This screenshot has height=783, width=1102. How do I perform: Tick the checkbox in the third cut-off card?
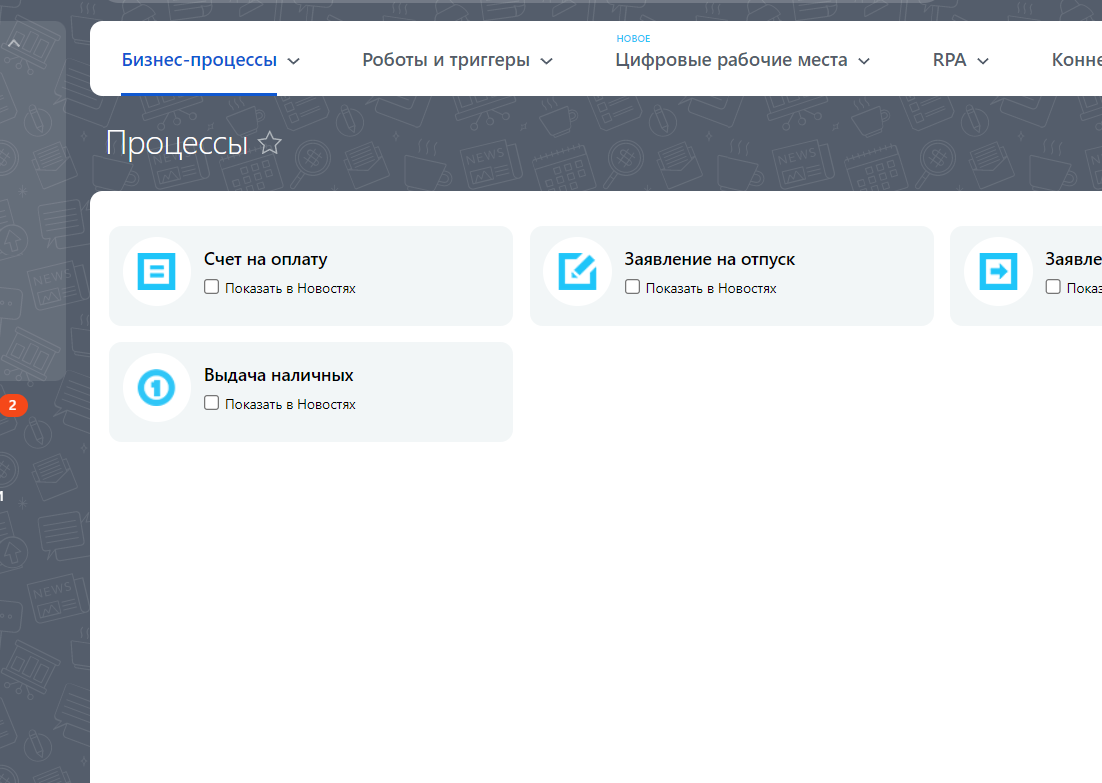1053,287
